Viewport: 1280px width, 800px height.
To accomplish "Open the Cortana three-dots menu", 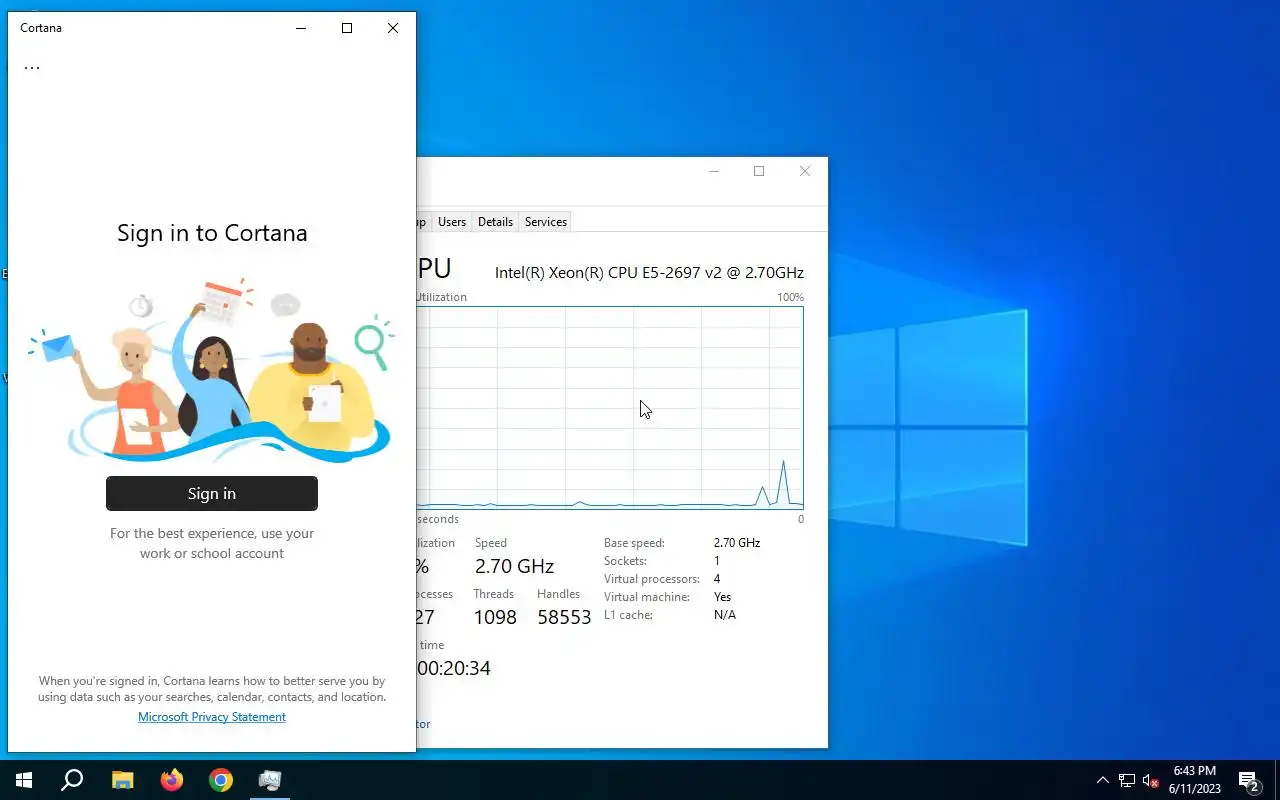I will click(x=32, y=68).
